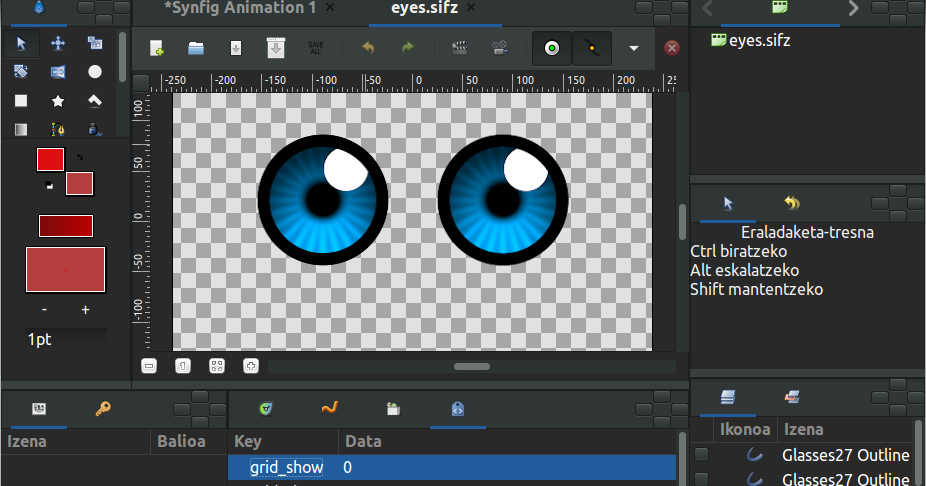This screenshot has width=926, height=486.
Task: Create a new document from toolbar
Action: pyautogui.click(x=156, y=48)
